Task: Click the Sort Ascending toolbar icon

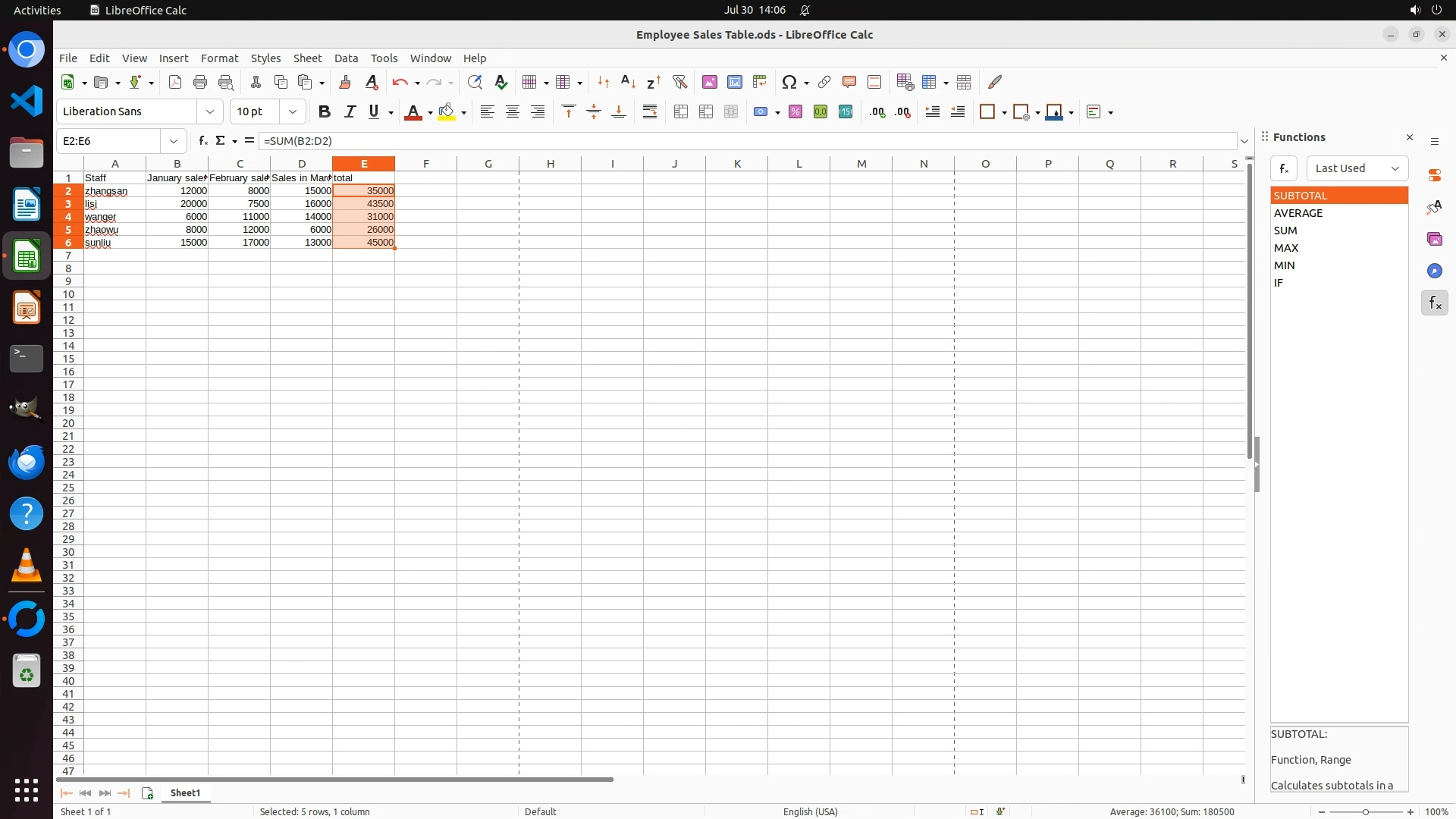Action: point(628,82)
